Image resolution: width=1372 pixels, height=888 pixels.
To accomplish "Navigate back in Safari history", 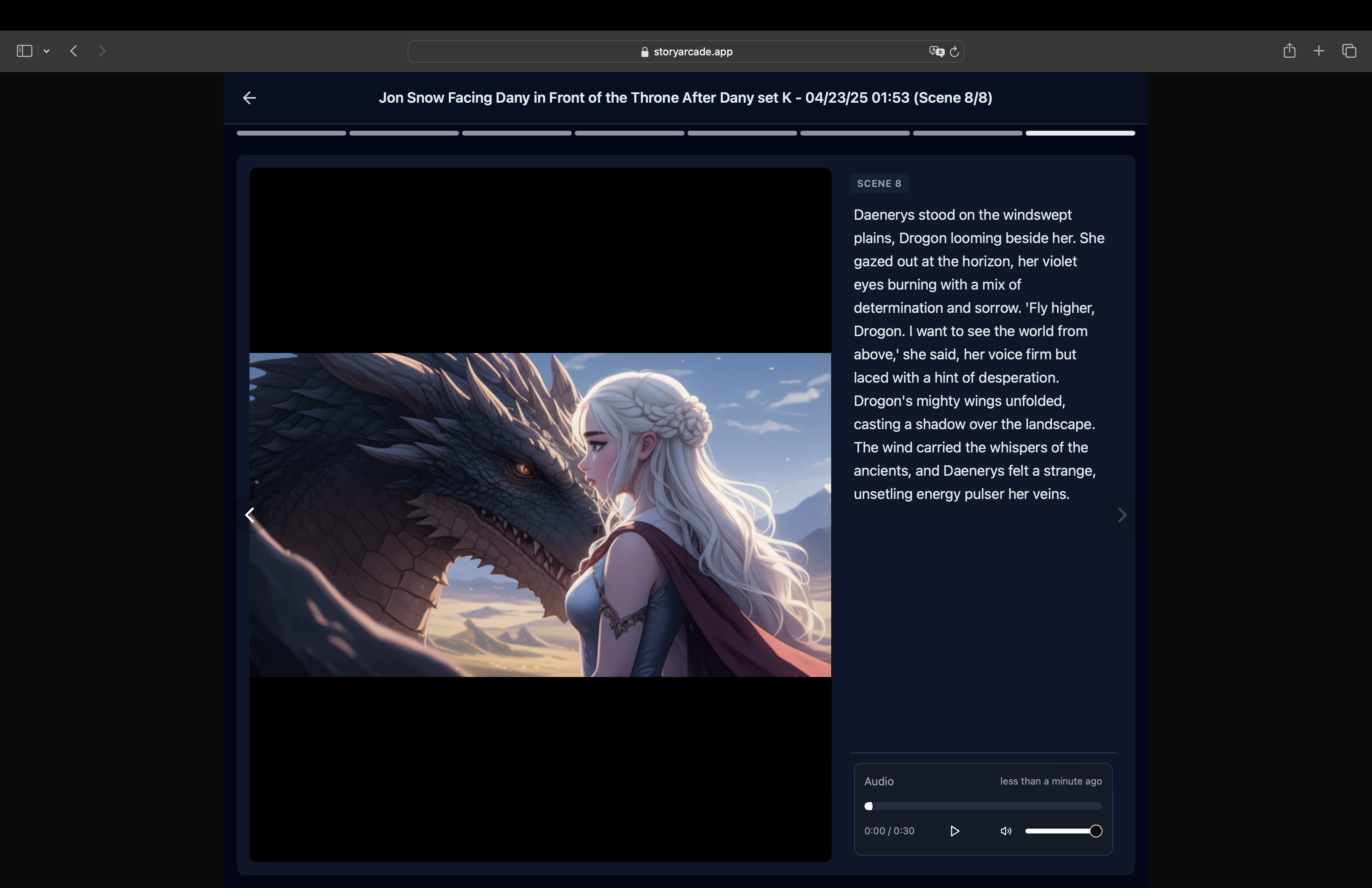I will 74,51.
